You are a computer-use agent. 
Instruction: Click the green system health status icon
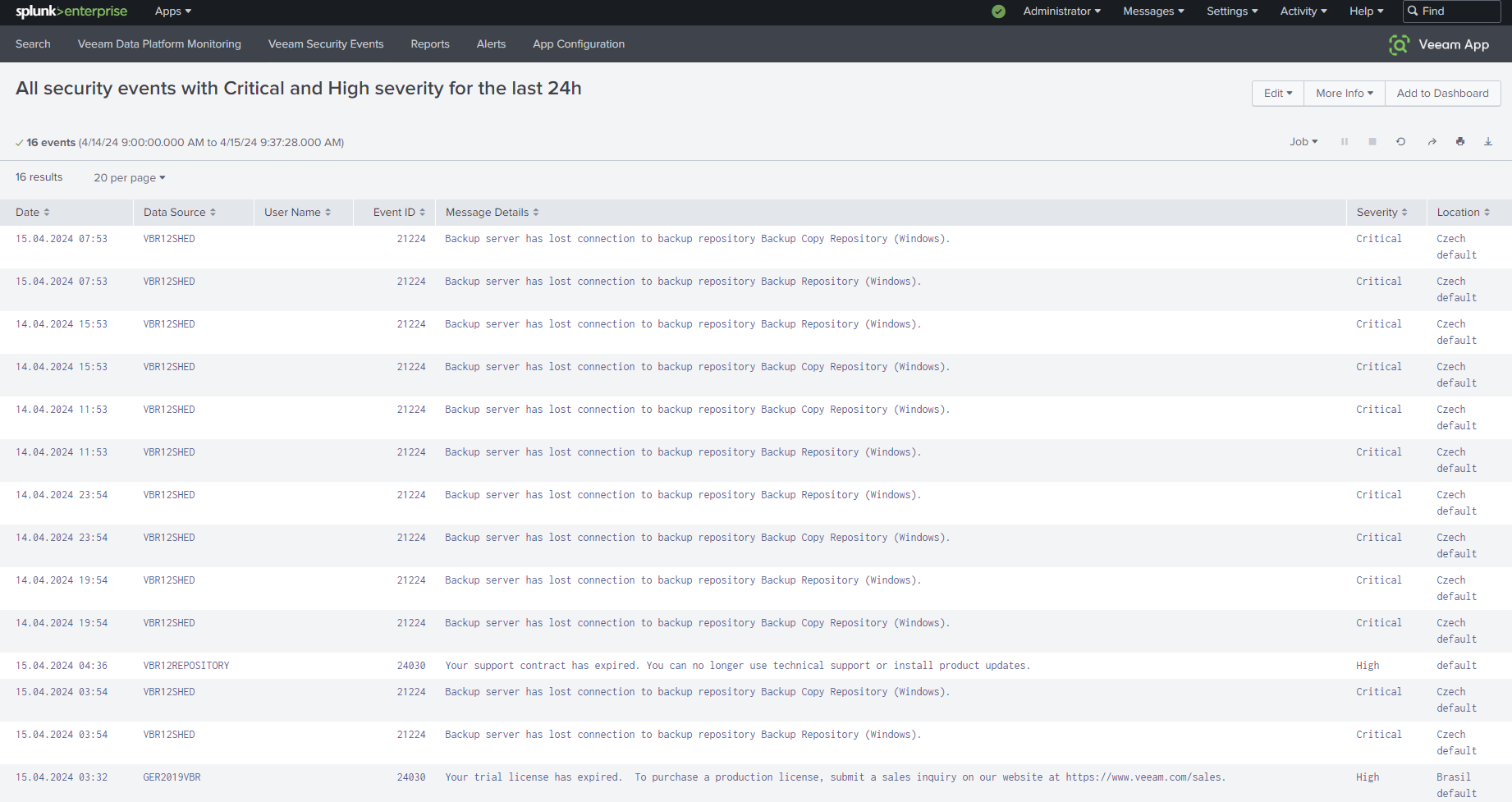coord(998,11)
